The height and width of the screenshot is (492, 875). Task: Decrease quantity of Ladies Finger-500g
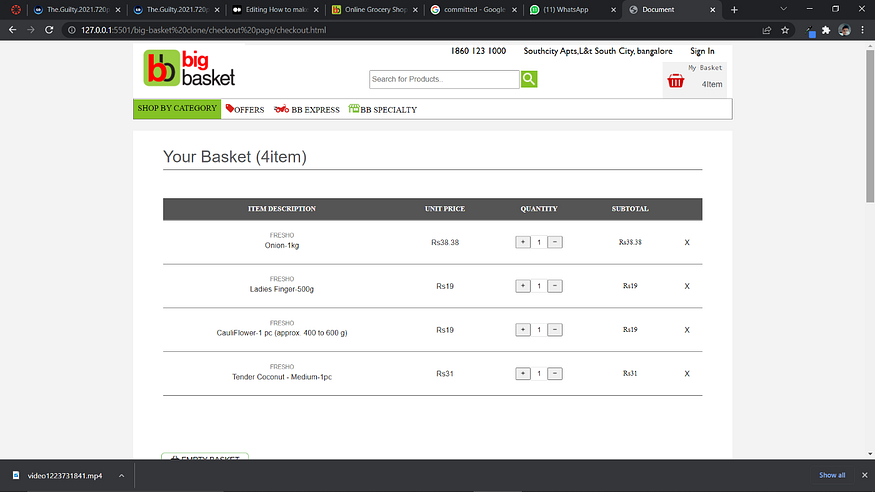pos(555,286)
